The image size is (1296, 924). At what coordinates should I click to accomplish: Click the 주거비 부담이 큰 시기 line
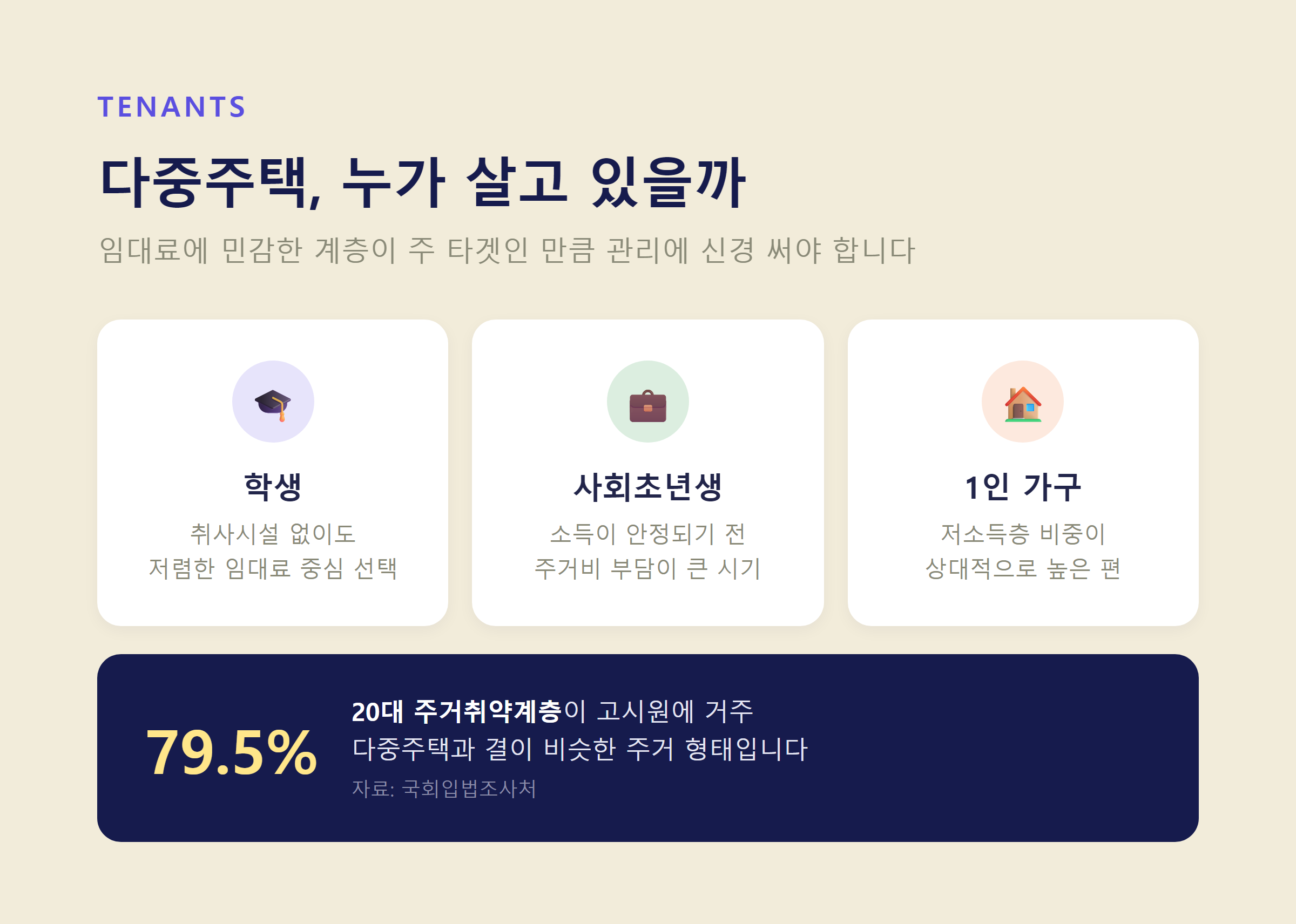(x=647, y=568)
